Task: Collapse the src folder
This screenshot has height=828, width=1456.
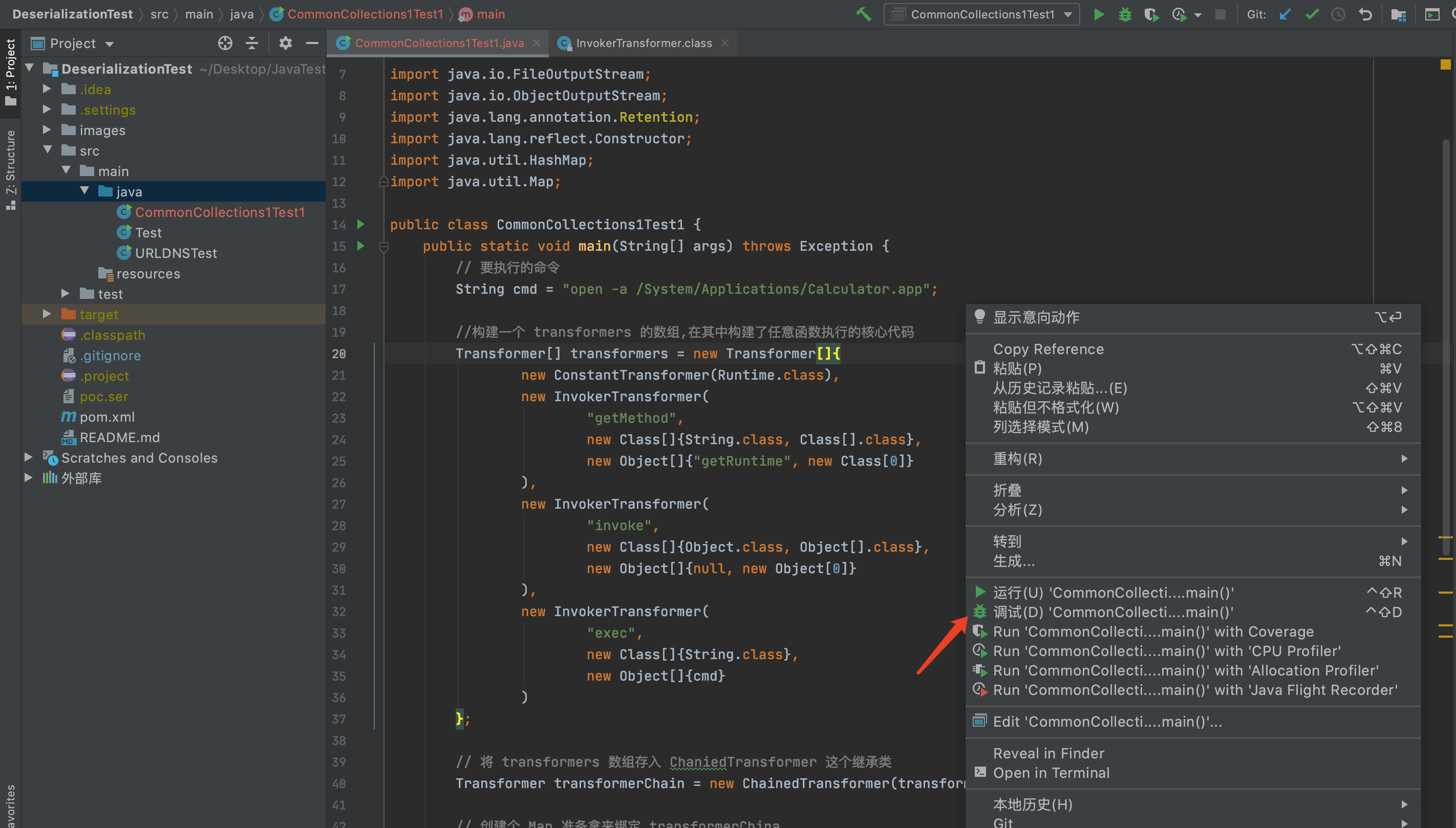Action: pos(47,150)
